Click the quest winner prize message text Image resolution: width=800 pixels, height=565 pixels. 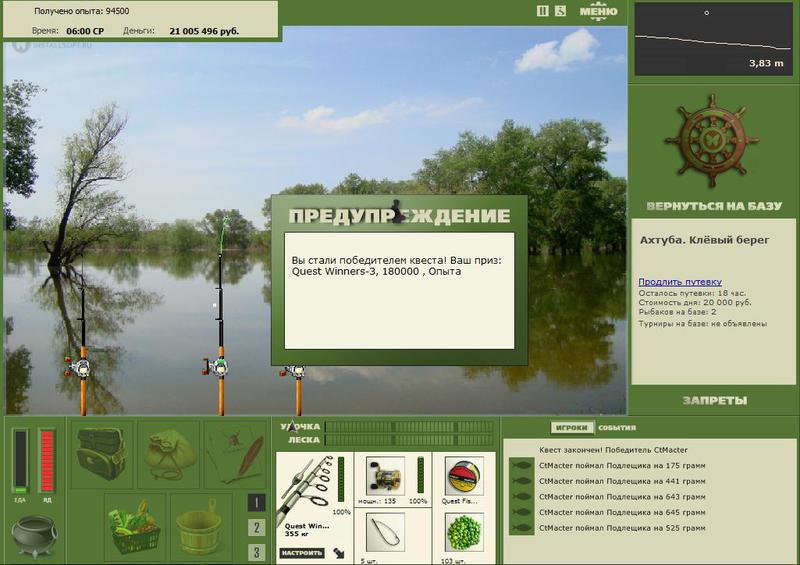pos(396,266)
